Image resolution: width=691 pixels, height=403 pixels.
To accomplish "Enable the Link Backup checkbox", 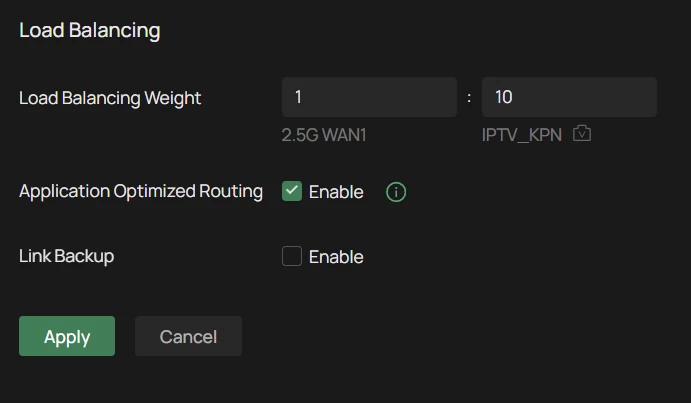I will pos(292,257).
